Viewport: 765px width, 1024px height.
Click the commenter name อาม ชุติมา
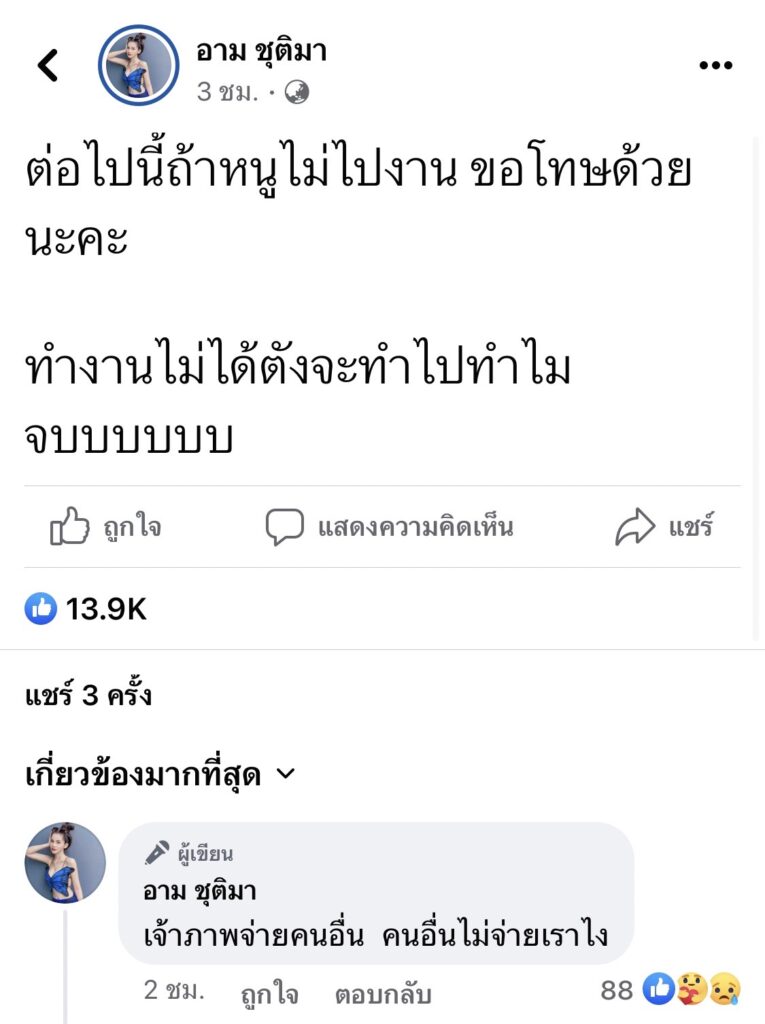pos(205,891)
